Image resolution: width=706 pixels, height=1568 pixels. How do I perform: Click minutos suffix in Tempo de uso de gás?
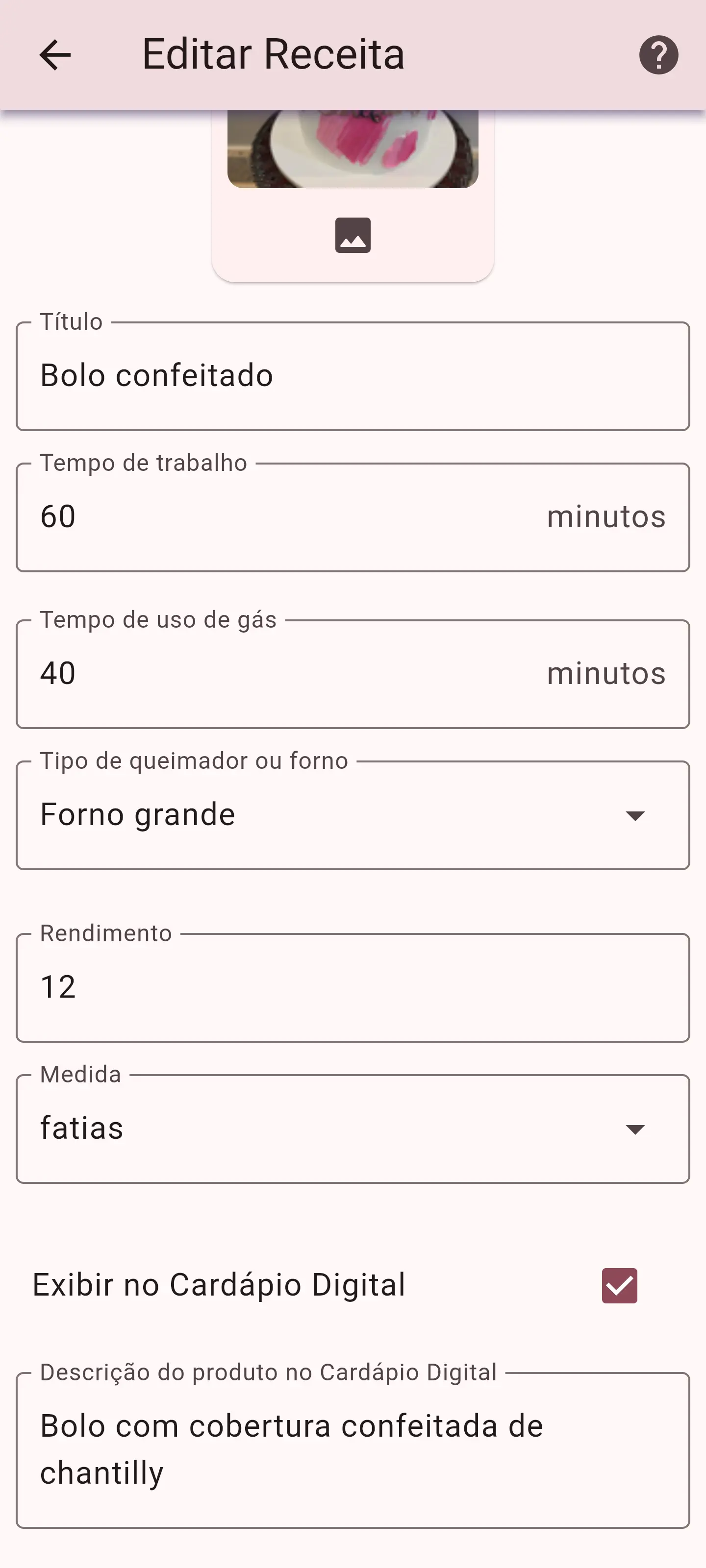(605, 674)
